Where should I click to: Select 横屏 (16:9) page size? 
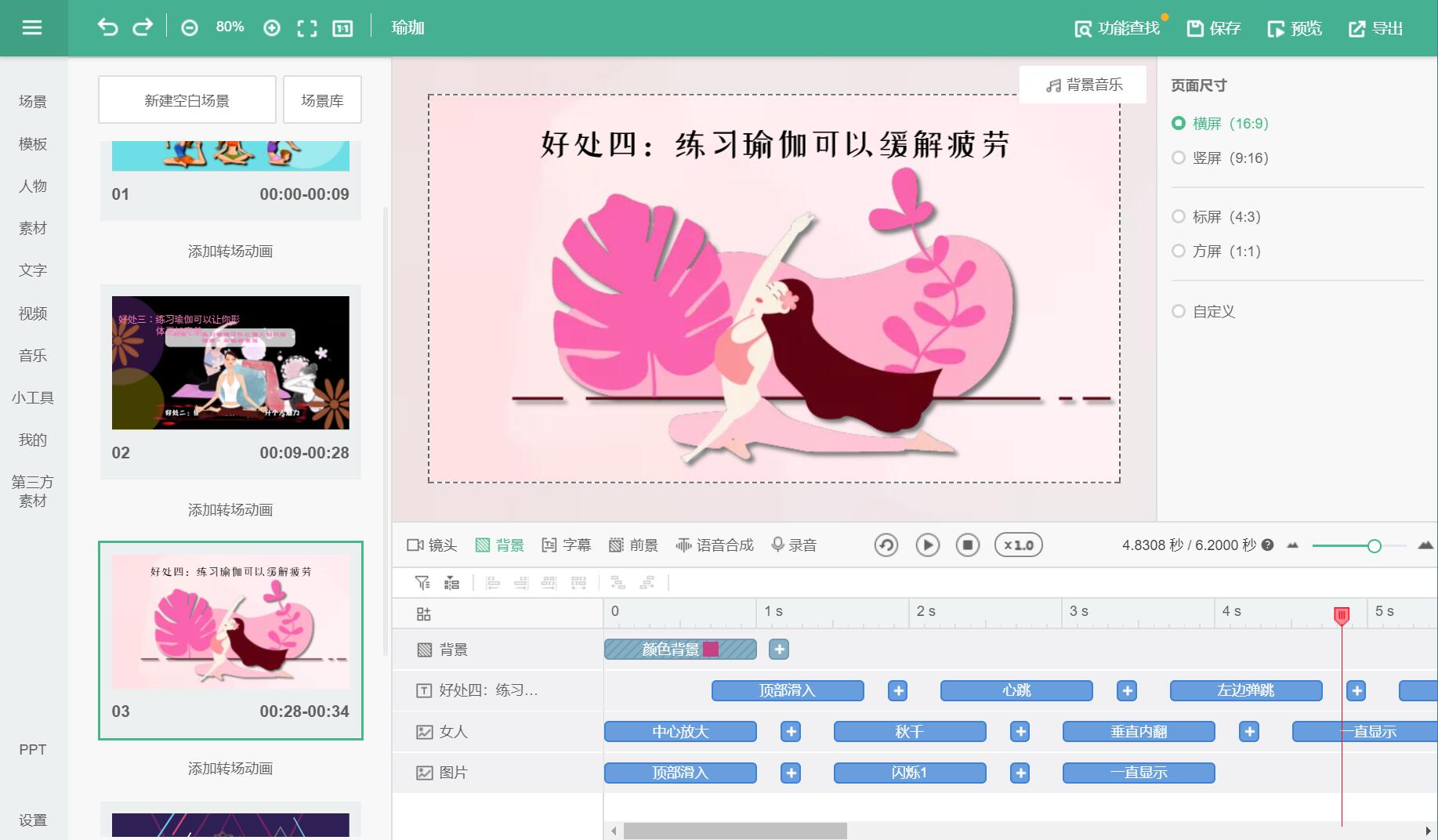[1220, 123]
